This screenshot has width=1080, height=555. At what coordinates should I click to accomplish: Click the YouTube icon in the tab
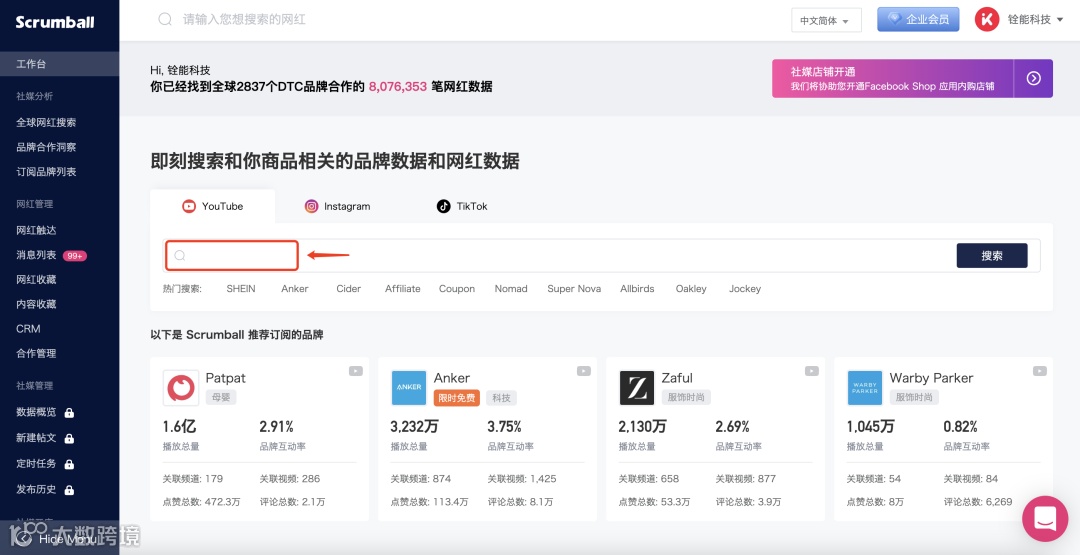[x=189, y=206]
